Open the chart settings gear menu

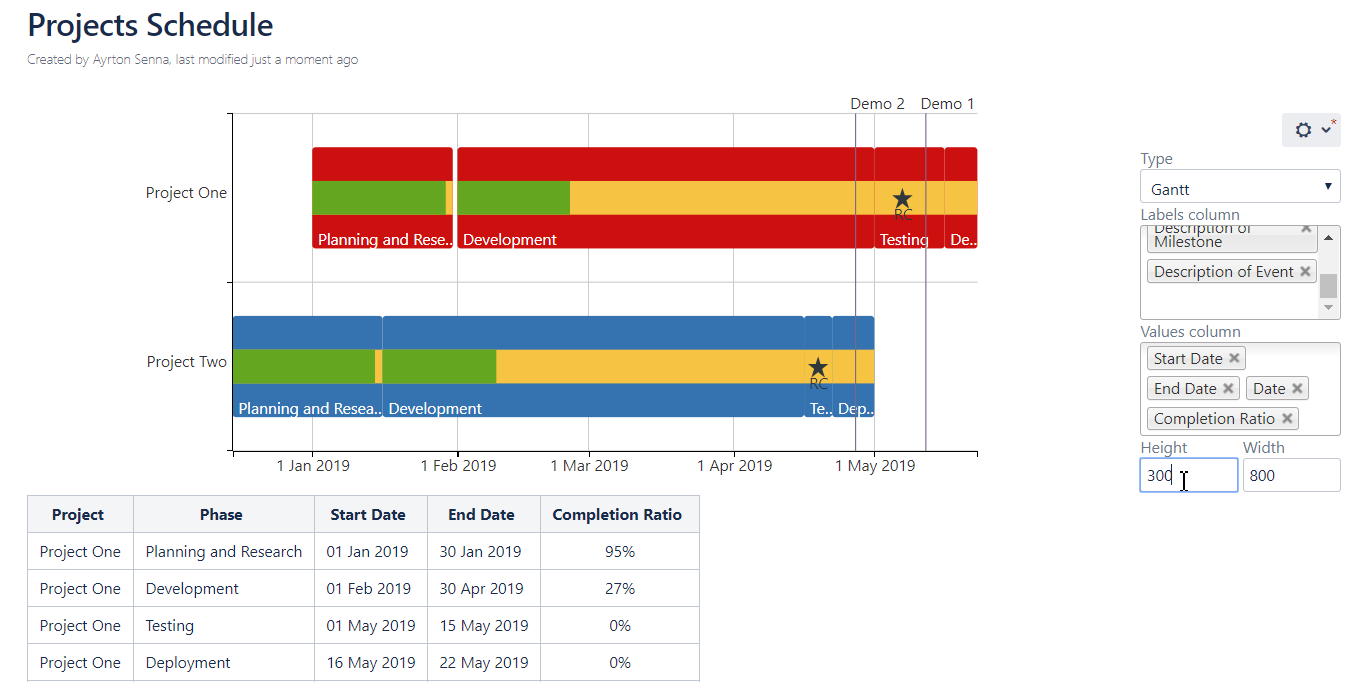pos(1310,130)
